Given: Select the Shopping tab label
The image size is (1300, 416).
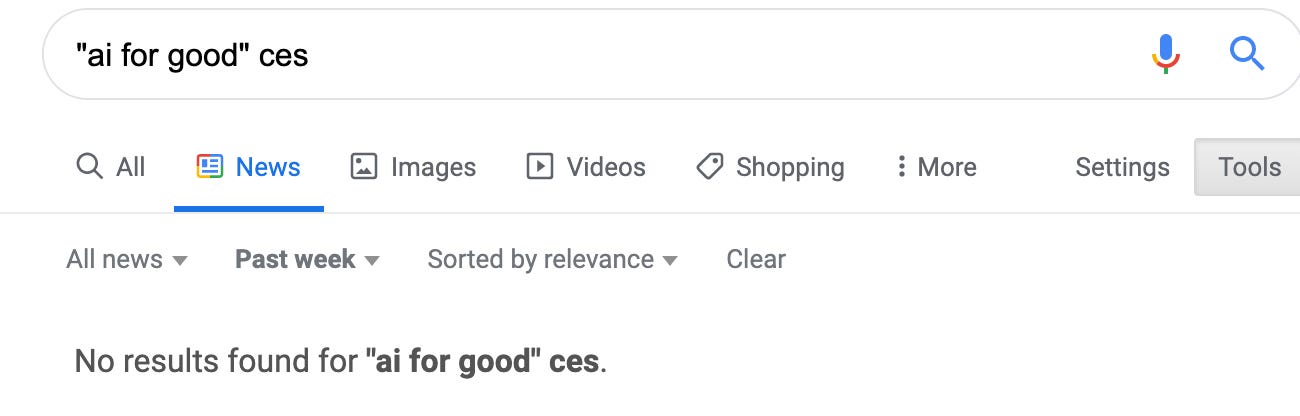Looking at the screenshot, I should 790,167.
